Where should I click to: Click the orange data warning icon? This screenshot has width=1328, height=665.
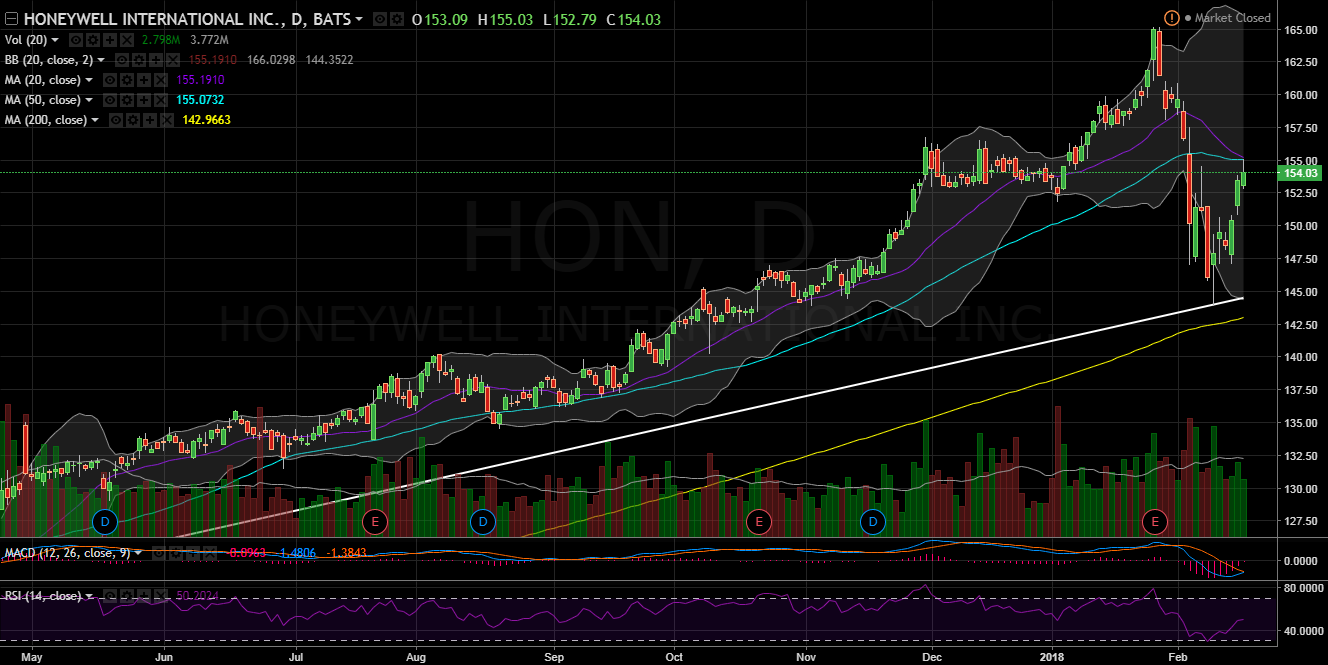1171,18
